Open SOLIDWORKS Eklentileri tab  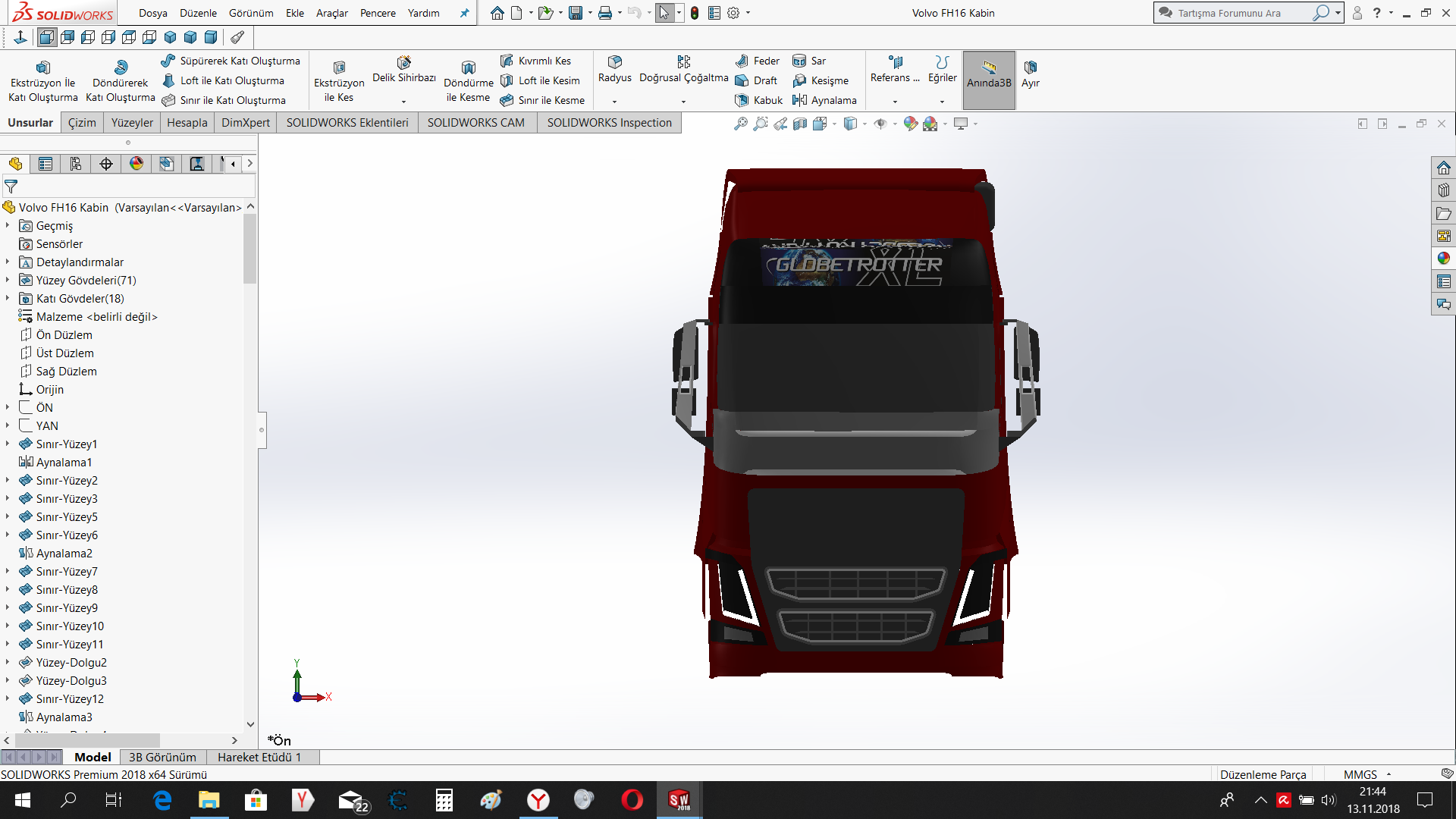pos(347,123)
